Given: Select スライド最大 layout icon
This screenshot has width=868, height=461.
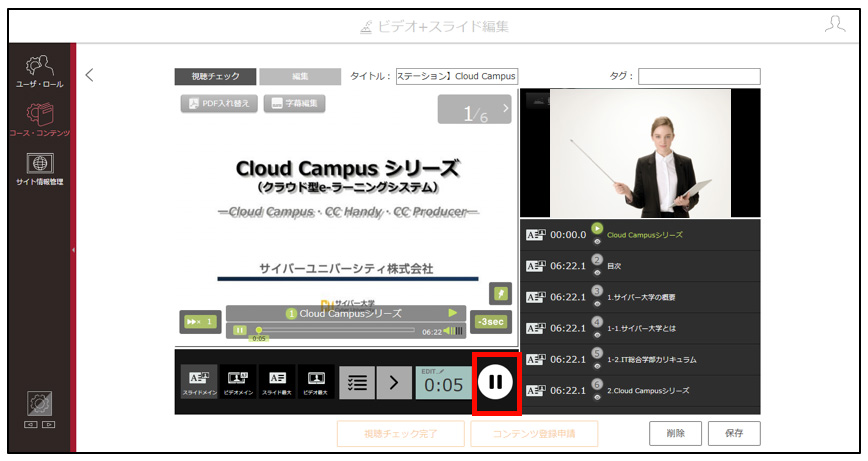Looking at the screenshot, I should (277, 381).
